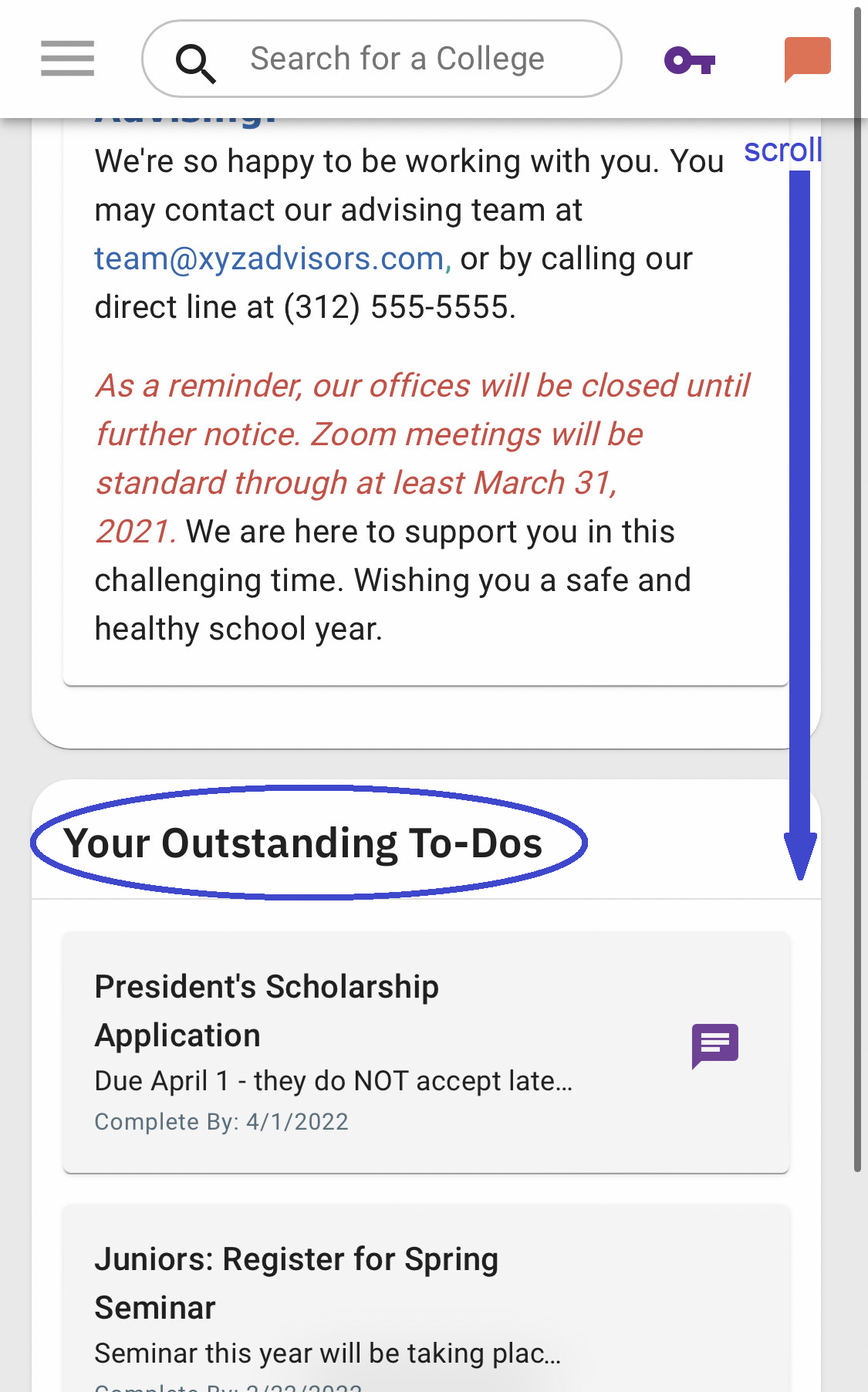The height and width of the screenshot is (1392, 868).
Task: Open the President's Scholarship comment icon
Action: (x=715, y=1046)
